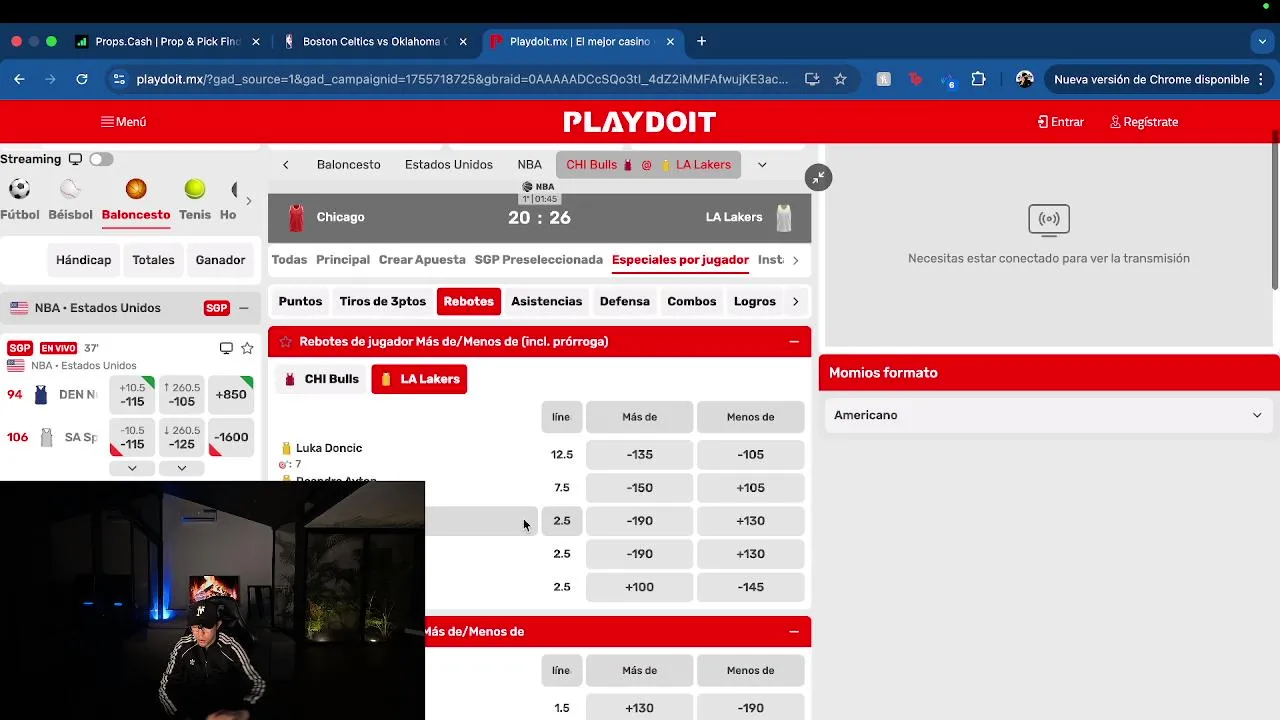Go back with breadcrumb left arrow

(286, 165)
